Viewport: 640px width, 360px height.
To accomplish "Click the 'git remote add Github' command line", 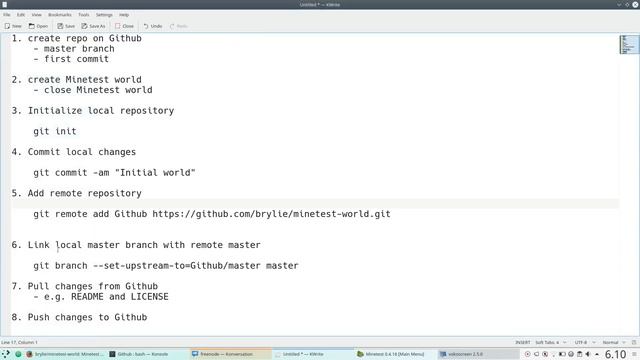I will click(x=212, y=214).
